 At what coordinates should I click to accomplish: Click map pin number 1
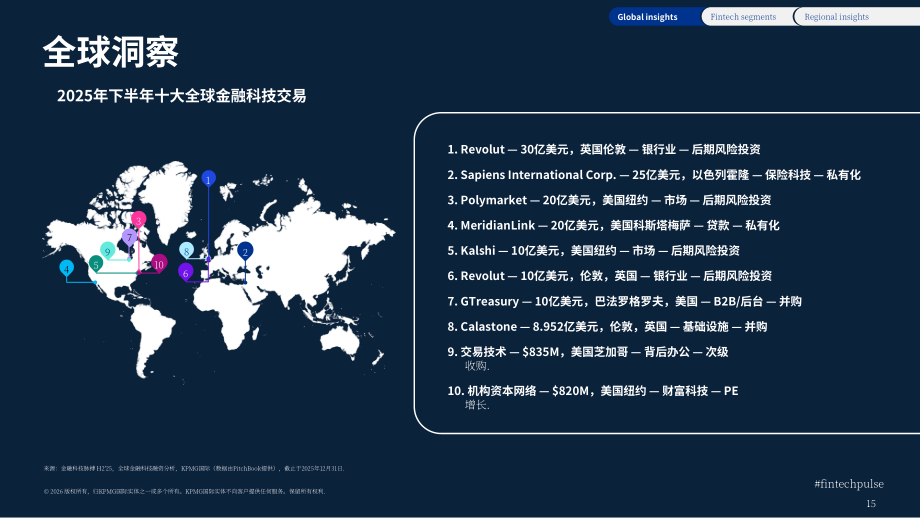coord(208,178)
